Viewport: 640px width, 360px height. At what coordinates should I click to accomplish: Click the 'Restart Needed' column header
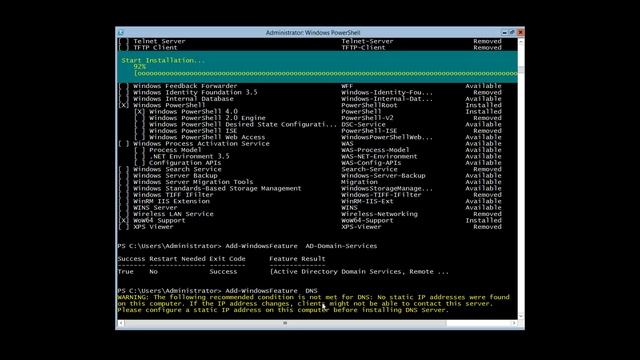pyautogui.click(x=177, y=259)
